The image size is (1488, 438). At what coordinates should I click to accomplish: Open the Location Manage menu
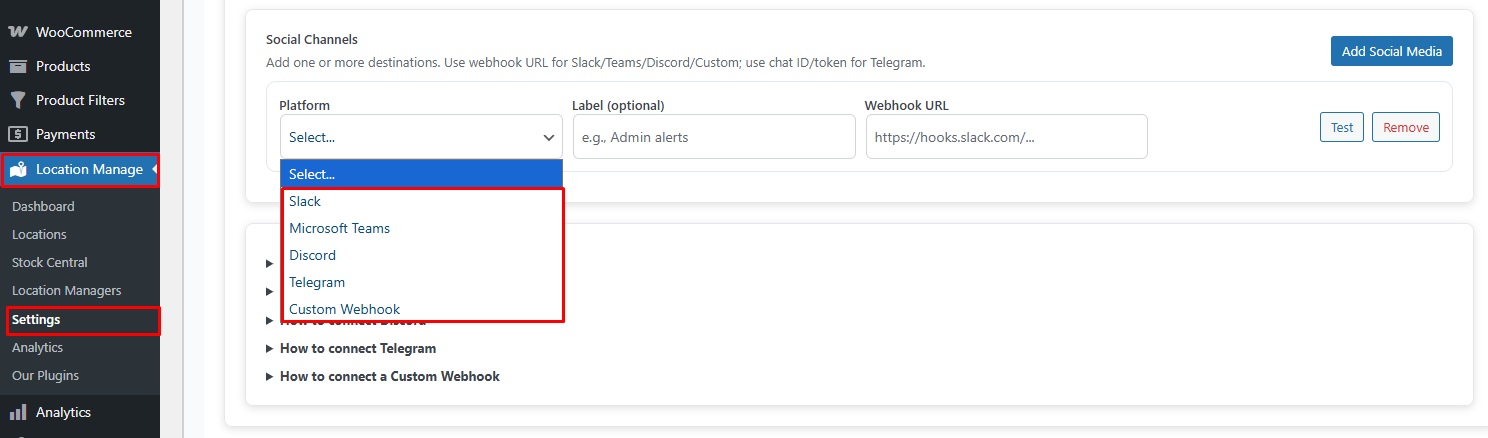80,170
